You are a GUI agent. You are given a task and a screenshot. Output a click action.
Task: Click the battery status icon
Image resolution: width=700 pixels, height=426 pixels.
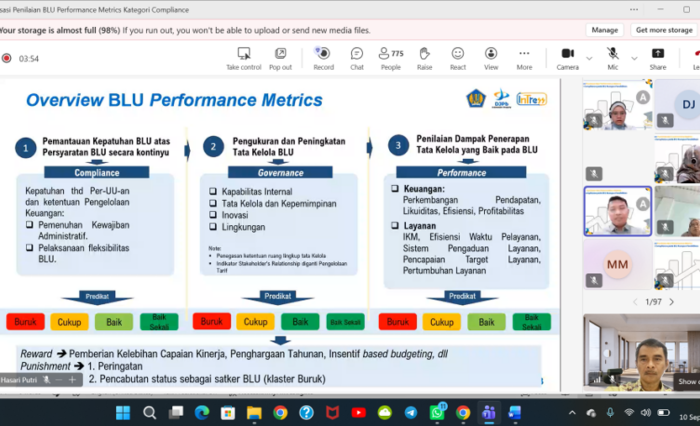tap(663, 413)
